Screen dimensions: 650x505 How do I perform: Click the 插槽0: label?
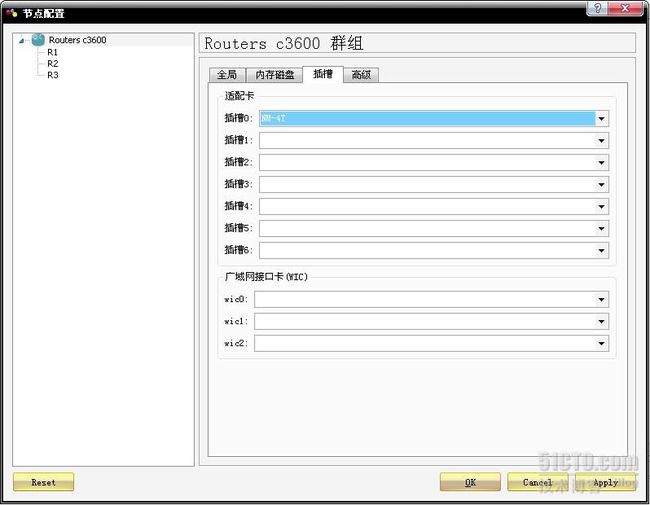238,118
